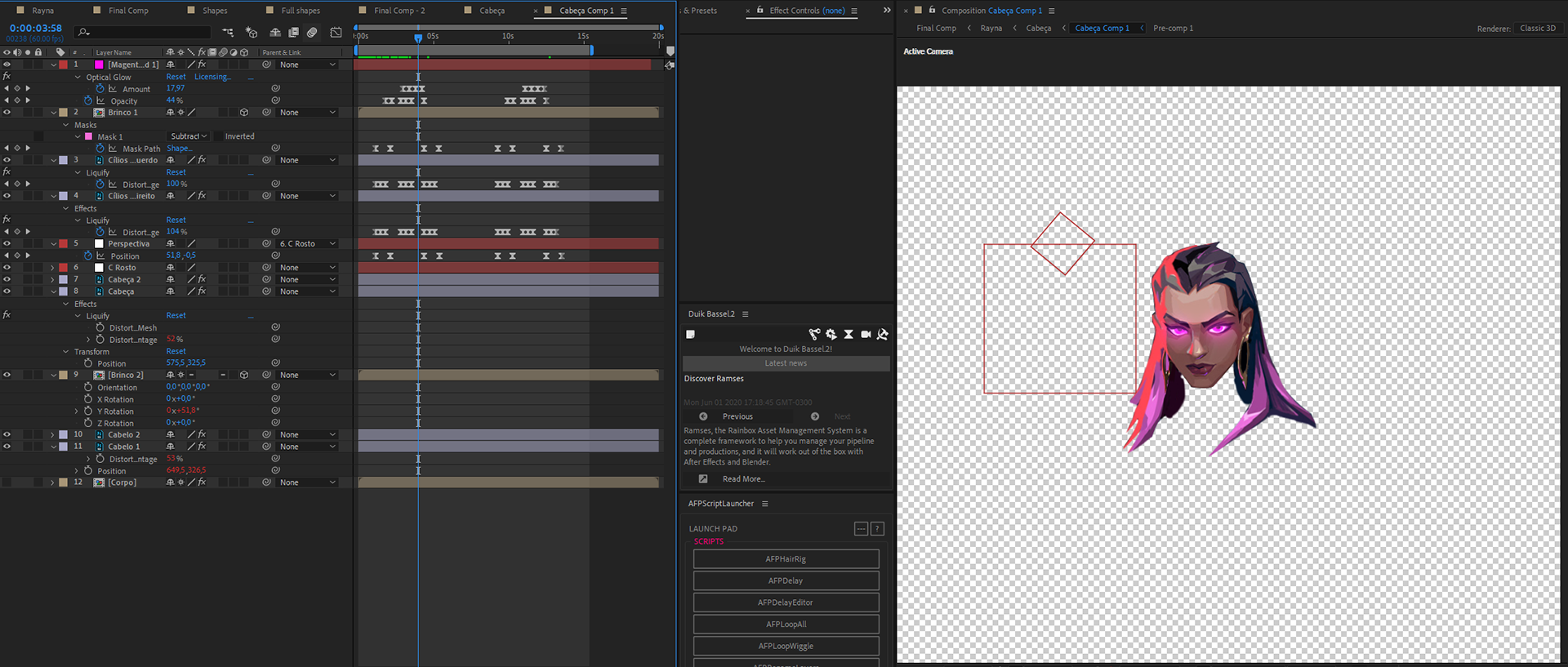Toggle Cabeça Liquify fx switch
Viewport: 1568px width, 667px height.
click(7, 315)
